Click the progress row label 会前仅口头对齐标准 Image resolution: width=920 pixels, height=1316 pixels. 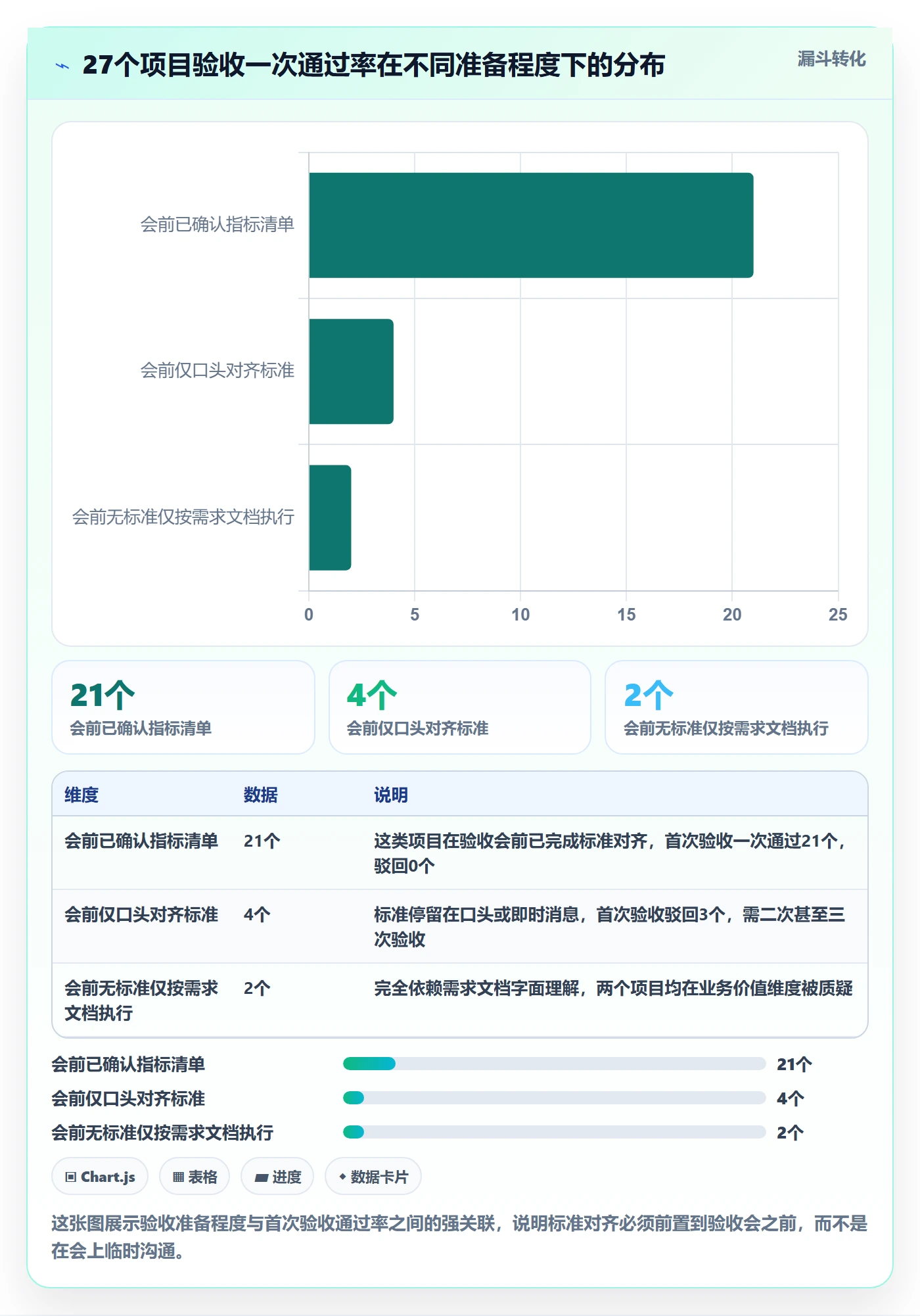[x=128, y=1098]
